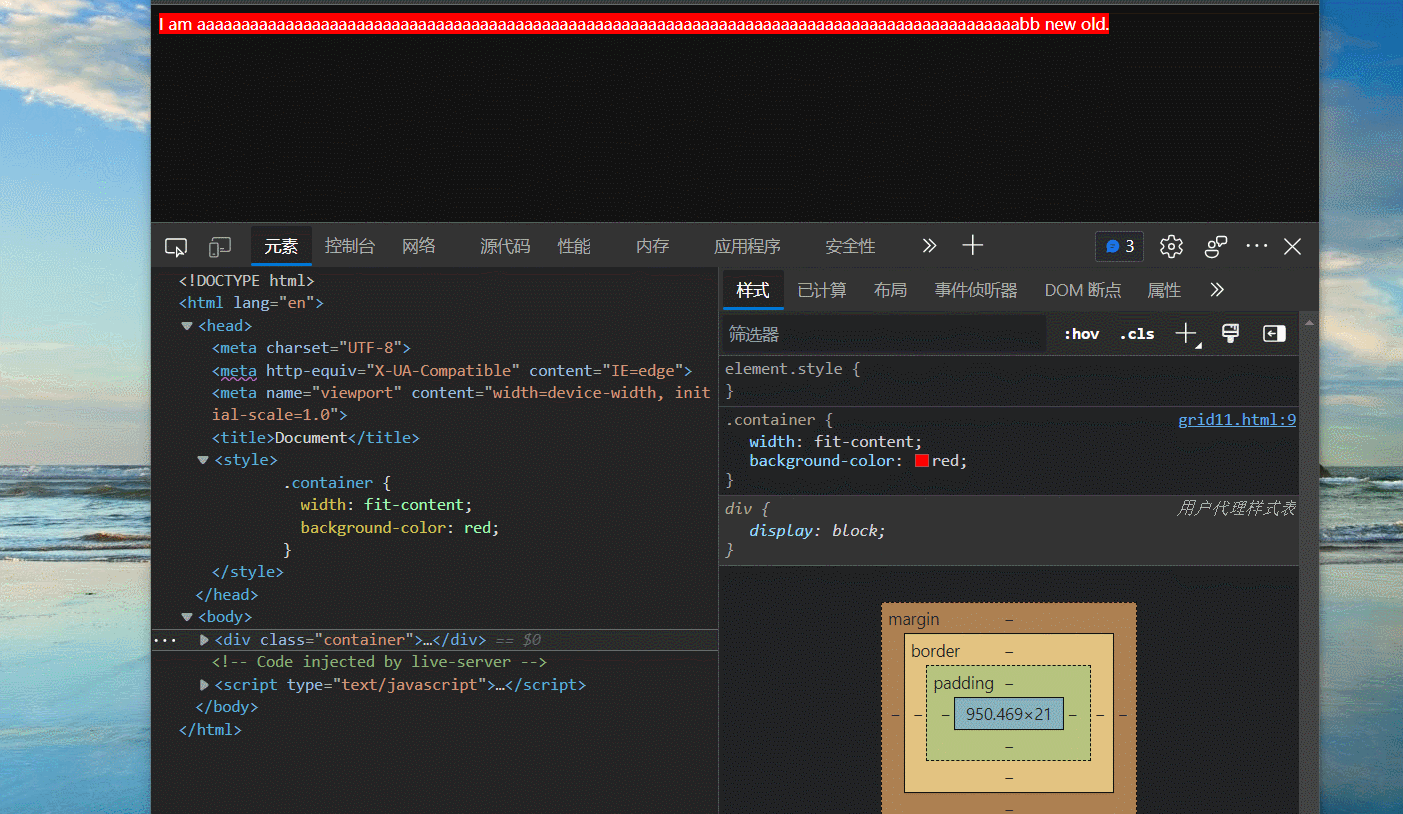Screen dimensions: 1403x814
Task: Click the margin label in box model
Action: [914, 620]
